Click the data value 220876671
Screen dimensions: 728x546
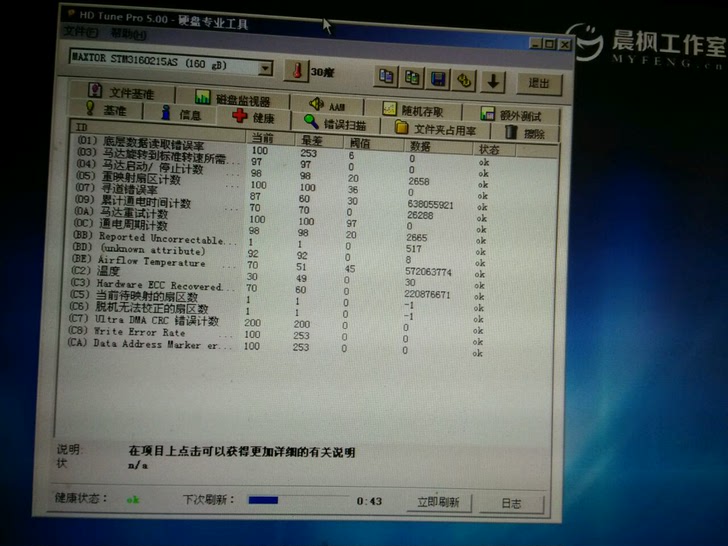427,294
